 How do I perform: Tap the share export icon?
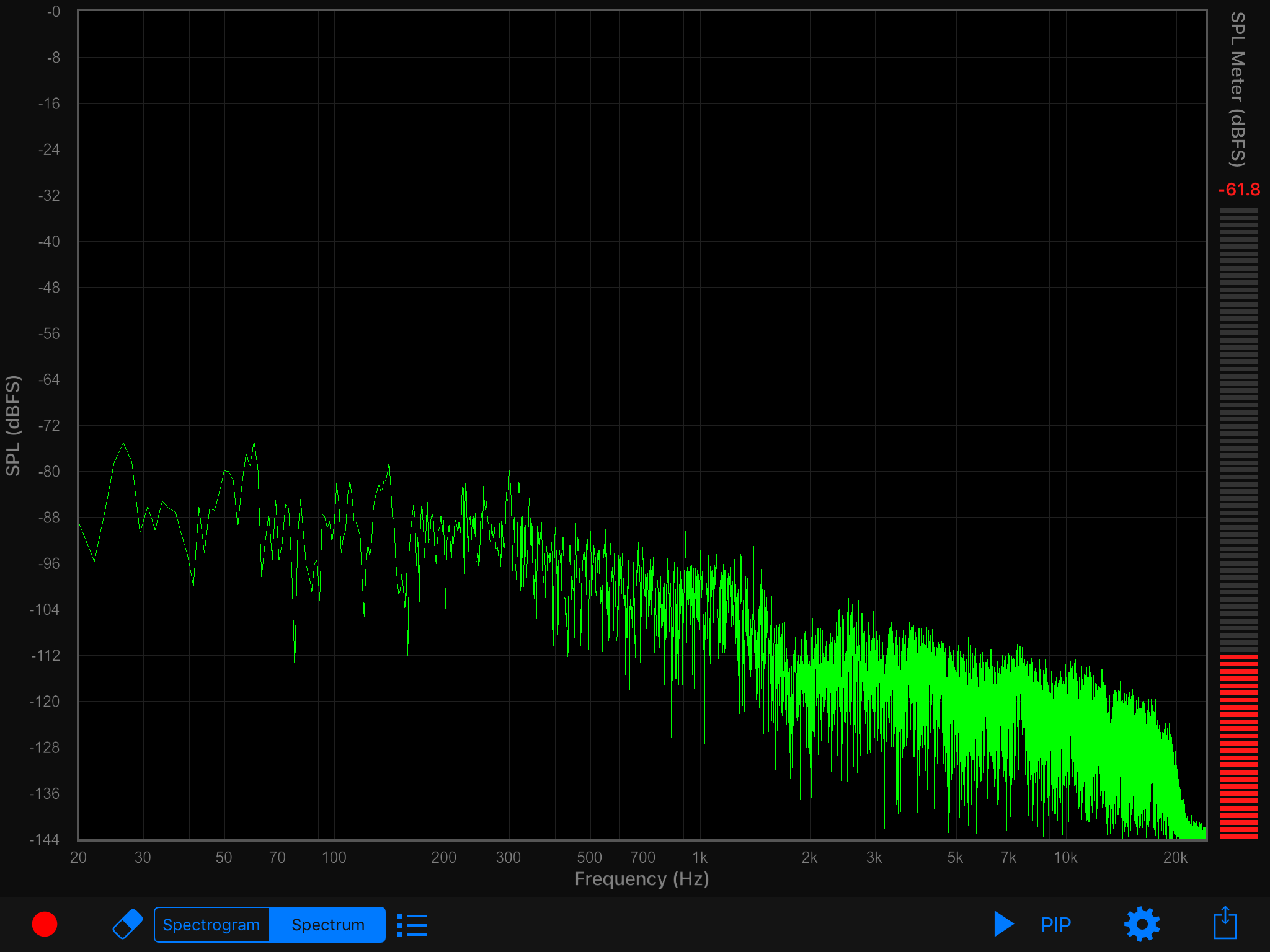pyautogui.click(x=1225, y=923)
